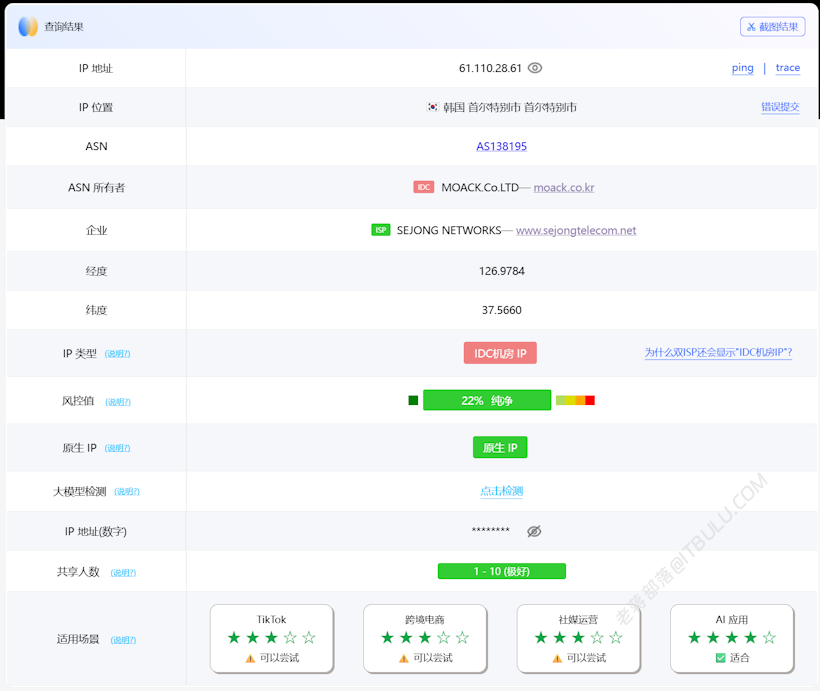The width and height of the screenshot is (820, 691).
Task: Click the masked ******** numeric IP value
Action: tap(491, 530)
